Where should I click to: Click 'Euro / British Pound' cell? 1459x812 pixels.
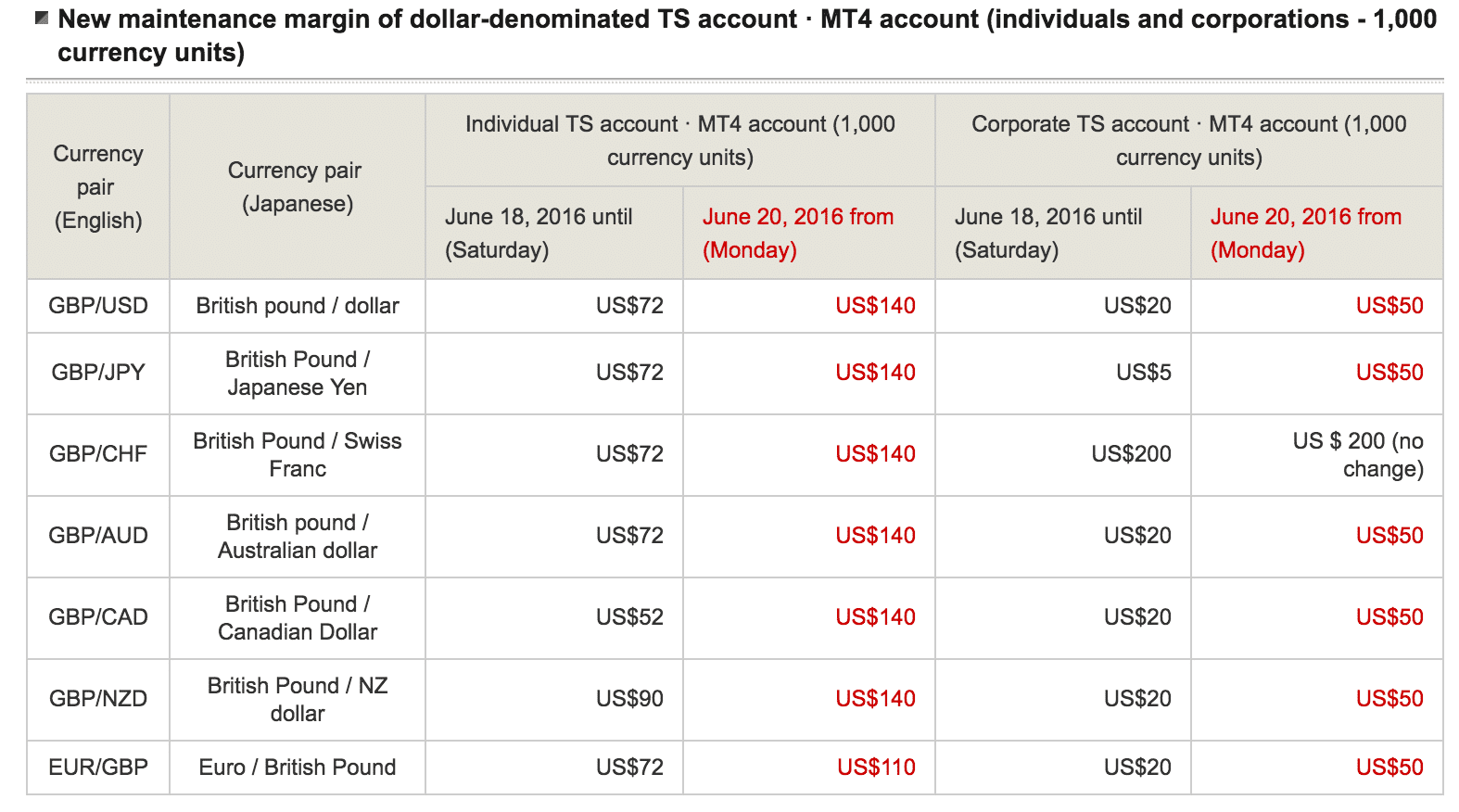tap(297, 768)
